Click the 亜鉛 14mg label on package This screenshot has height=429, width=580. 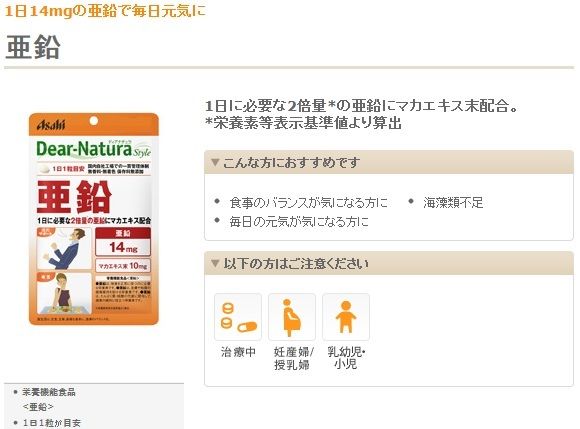(123, 242)
